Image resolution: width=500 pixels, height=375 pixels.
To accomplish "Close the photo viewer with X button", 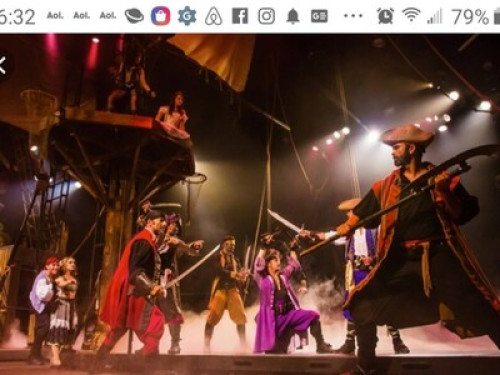I will 3,65.
